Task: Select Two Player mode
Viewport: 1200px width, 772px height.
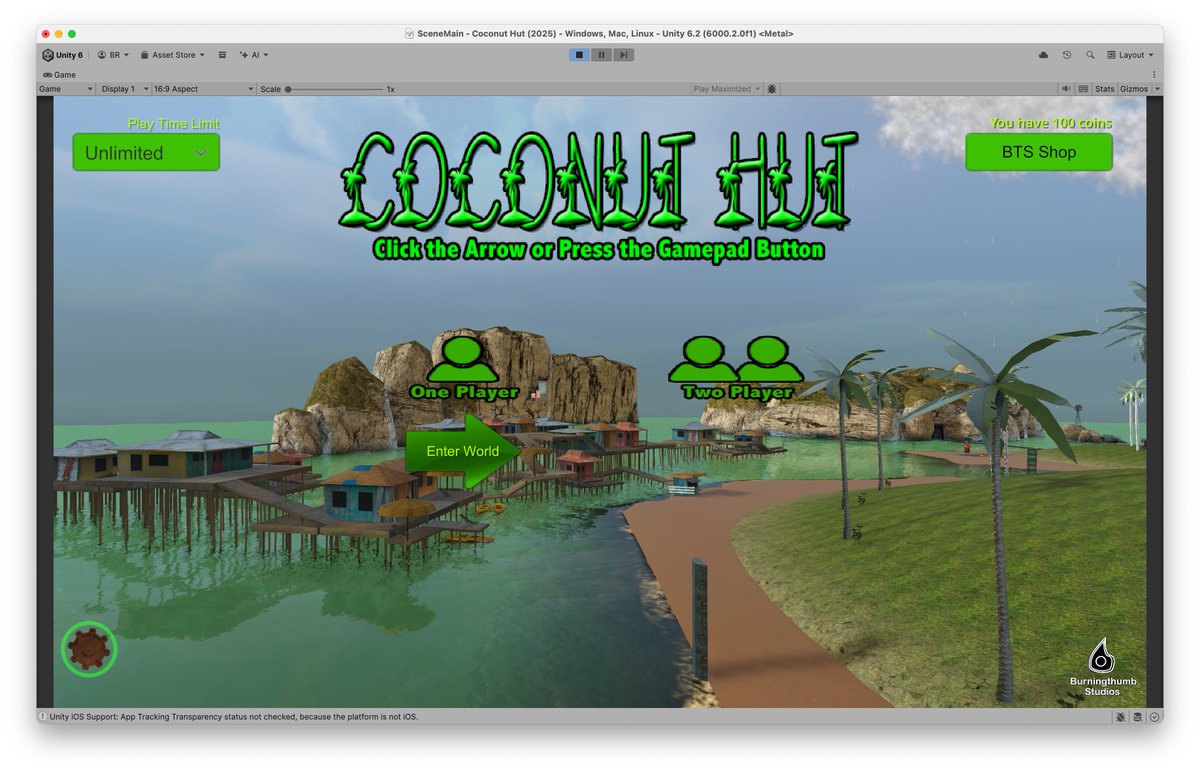Action: pyautogui.click(x=736, y=369)
